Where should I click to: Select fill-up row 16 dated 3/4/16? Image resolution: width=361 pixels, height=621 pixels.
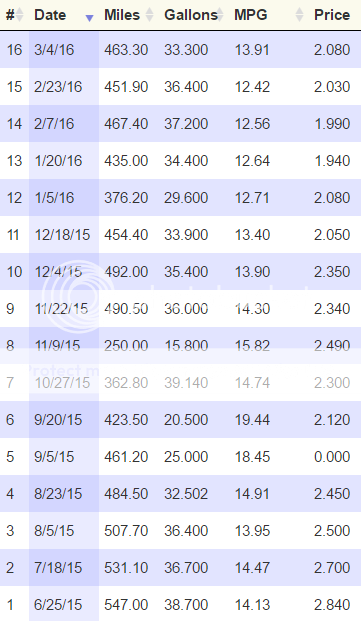click(x=180, y=50)
